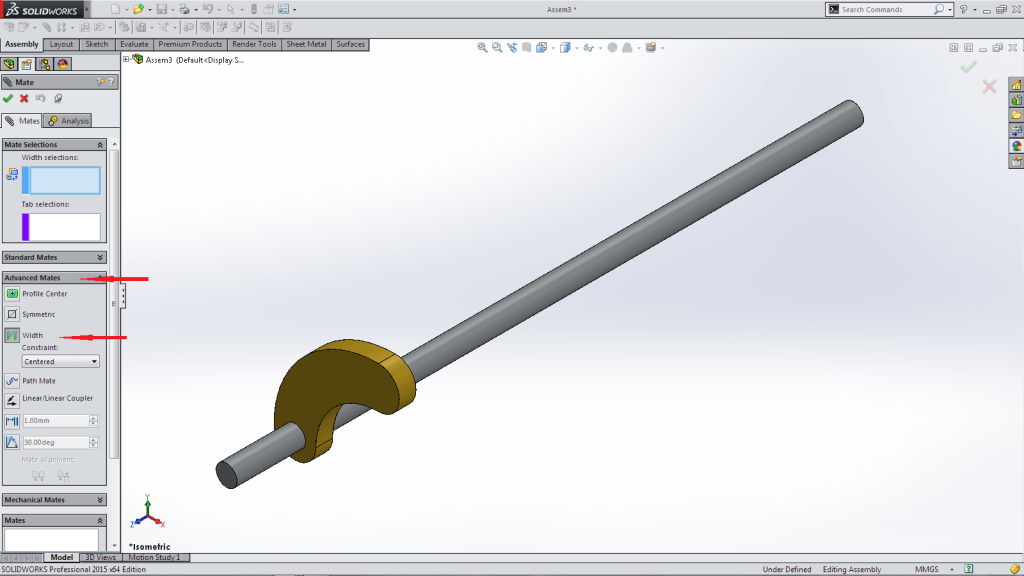The height and width of the screenshot is (576, 1024).
Task: Confirm the mate with the green checkmark
Action: click(8, 99)
